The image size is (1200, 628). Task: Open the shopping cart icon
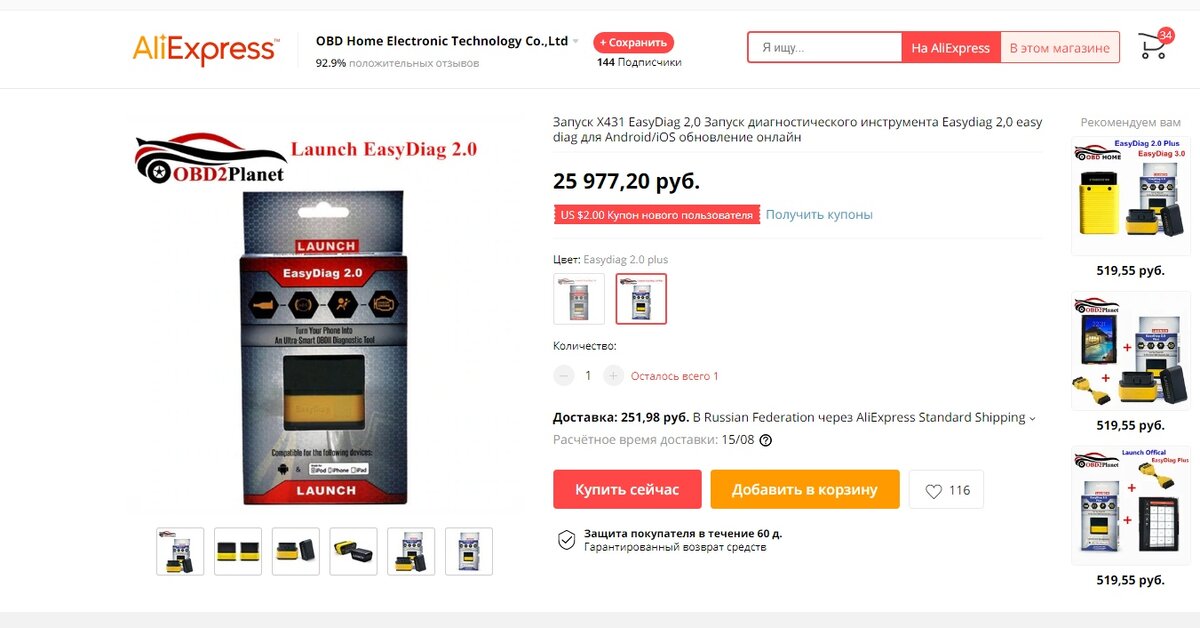coord(1155,45)
